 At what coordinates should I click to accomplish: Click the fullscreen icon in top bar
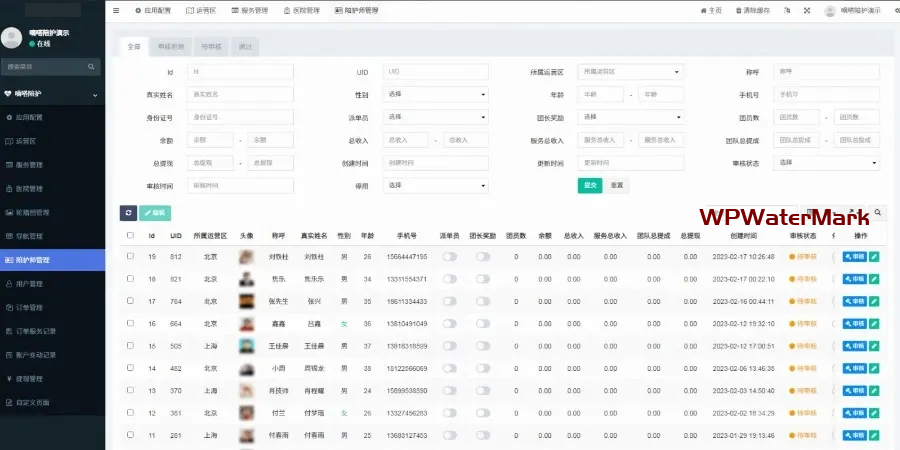(x=806, y=10)
